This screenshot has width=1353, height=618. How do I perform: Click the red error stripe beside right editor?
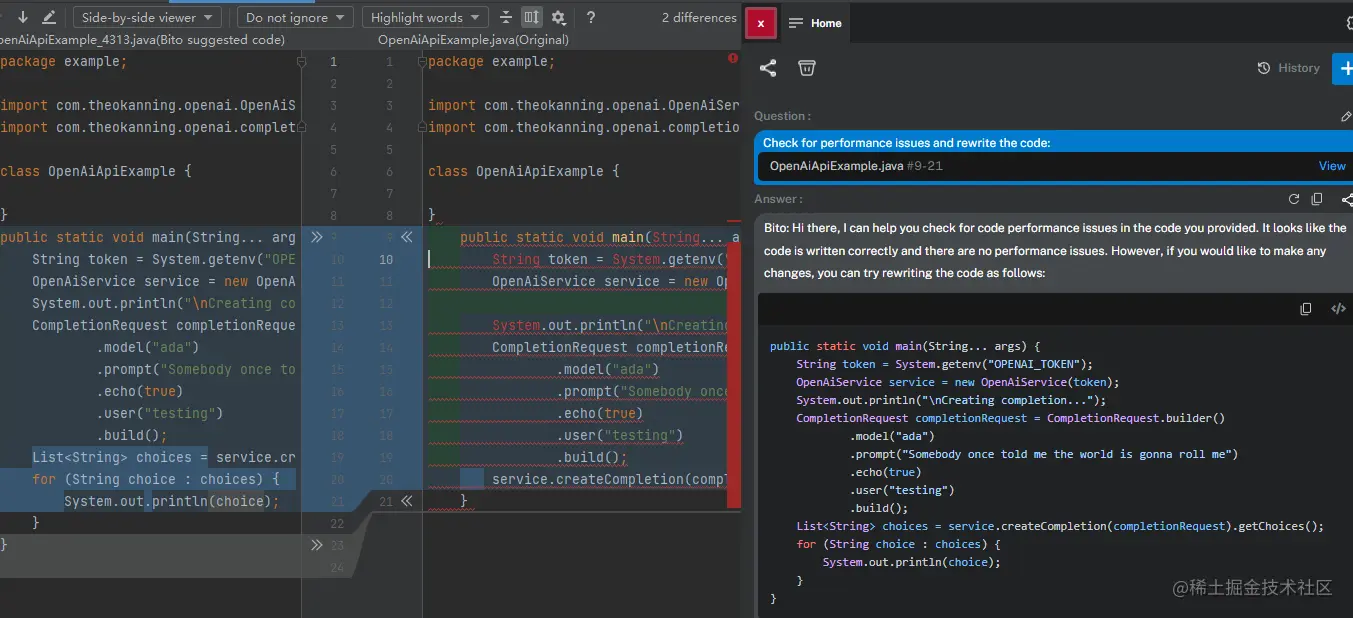tap(733, 374)
